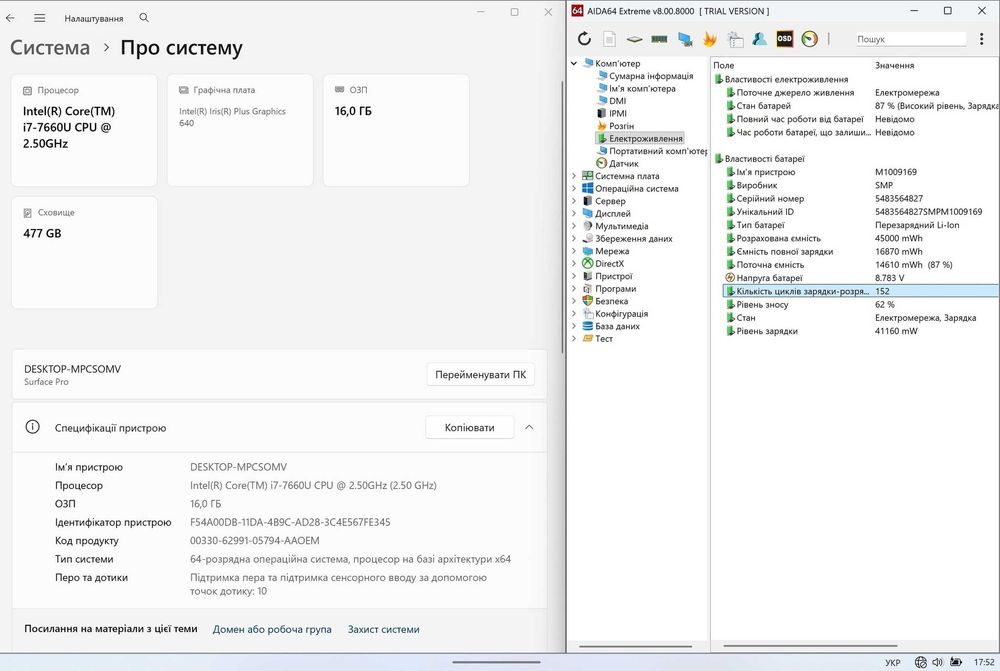Expand the Дисплей tree node
Viewport: 1000px width, 671px height.
click(x=574, y=214)
